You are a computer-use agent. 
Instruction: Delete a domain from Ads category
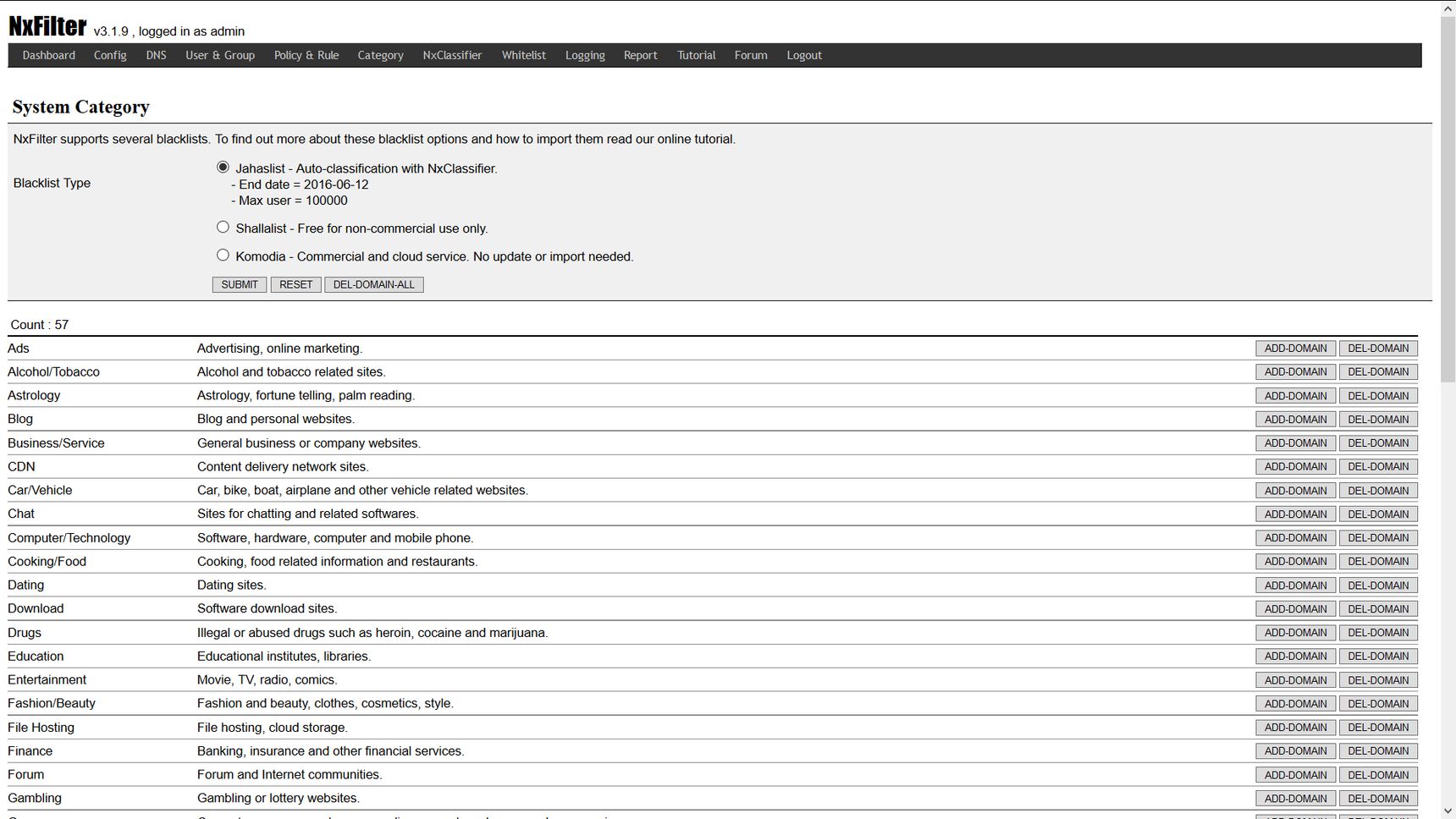tap(1378, 349)
